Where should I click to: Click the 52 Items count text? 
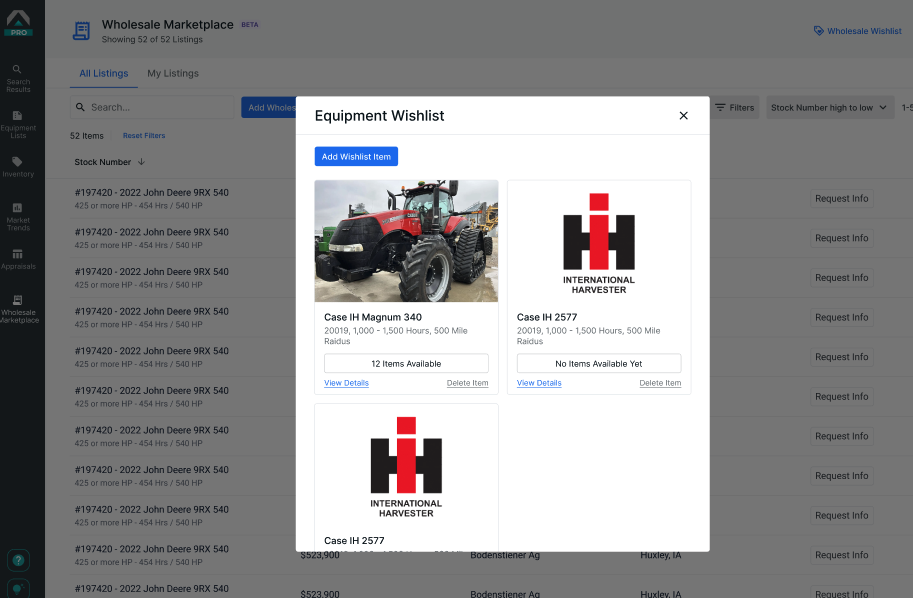pos(87,136)
